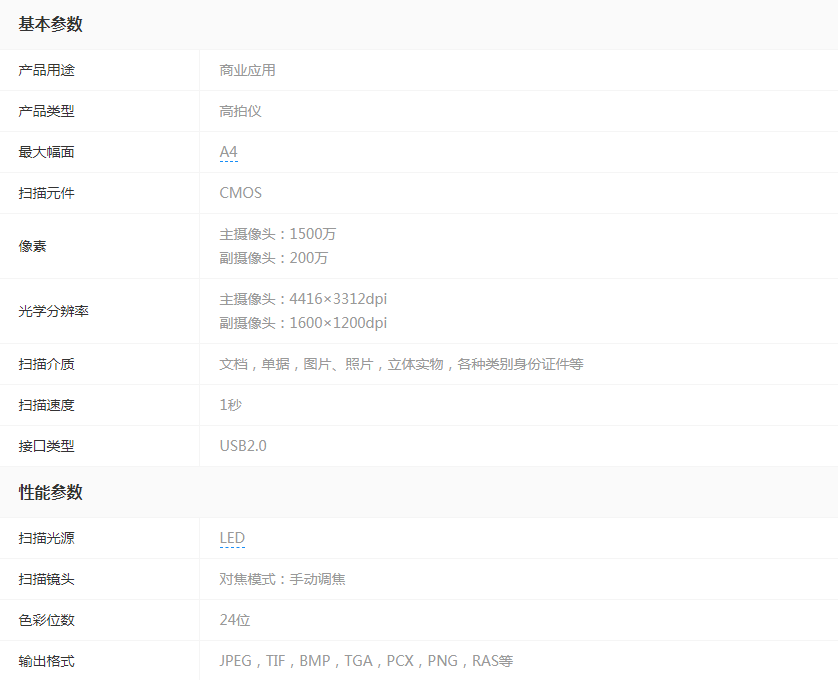Click the JPEG output format text
The image size is (838, 680).
click(234, 660)
